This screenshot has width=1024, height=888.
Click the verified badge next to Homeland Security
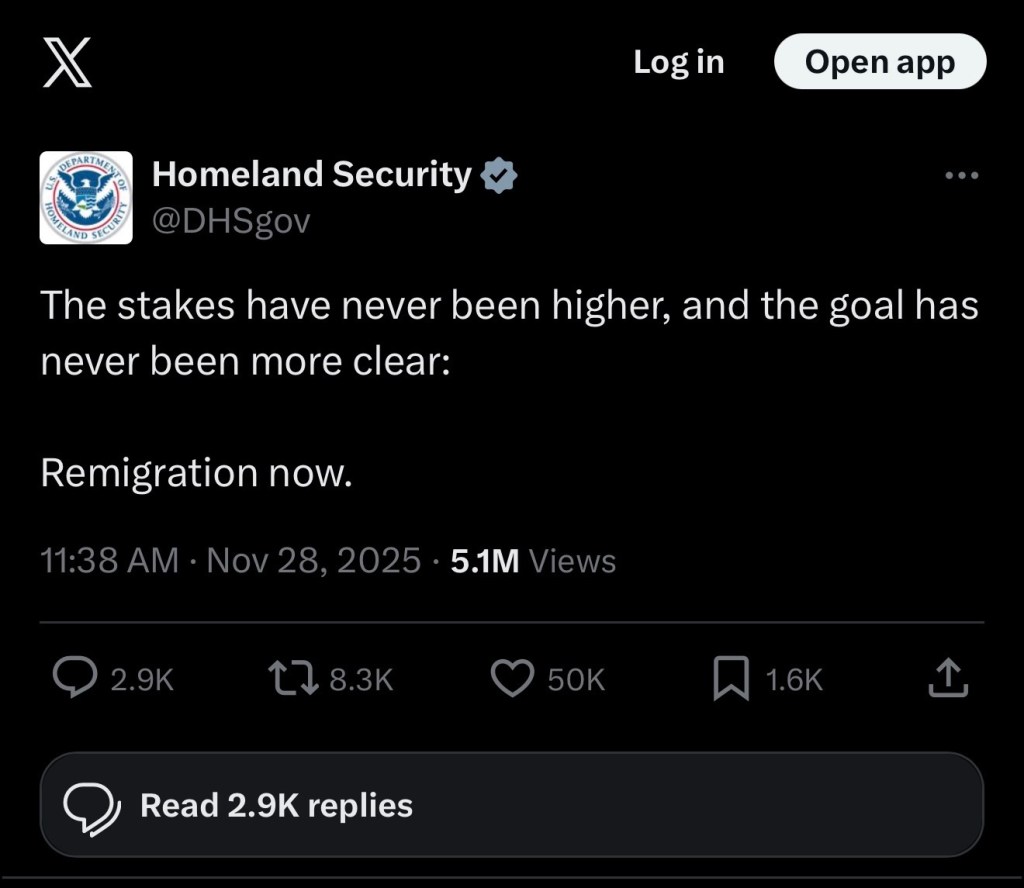[x=500, y=174]
